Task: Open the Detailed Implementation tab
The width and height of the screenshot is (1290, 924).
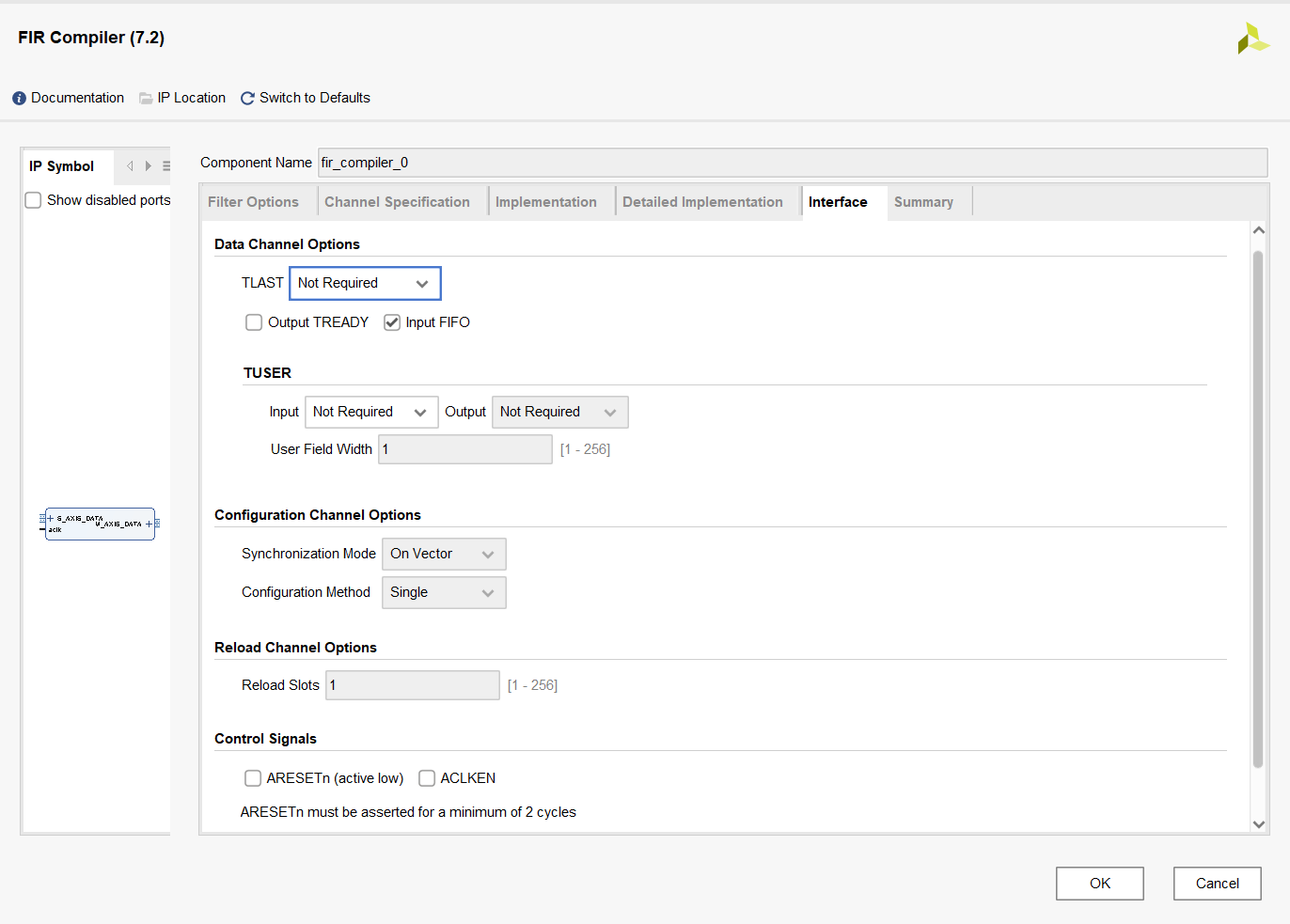Action: click(x=702, y=202)
